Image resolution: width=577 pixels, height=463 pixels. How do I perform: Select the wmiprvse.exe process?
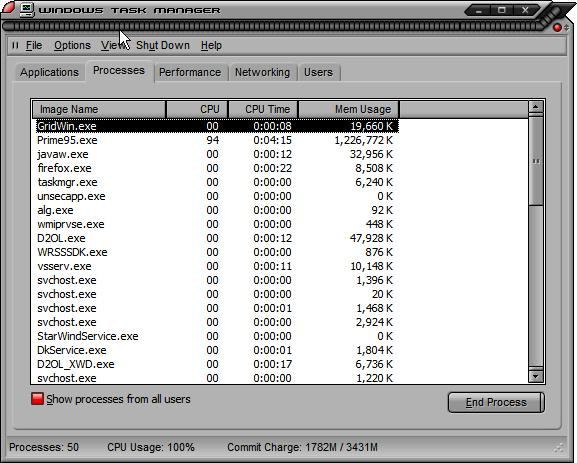tap(217, 224)
